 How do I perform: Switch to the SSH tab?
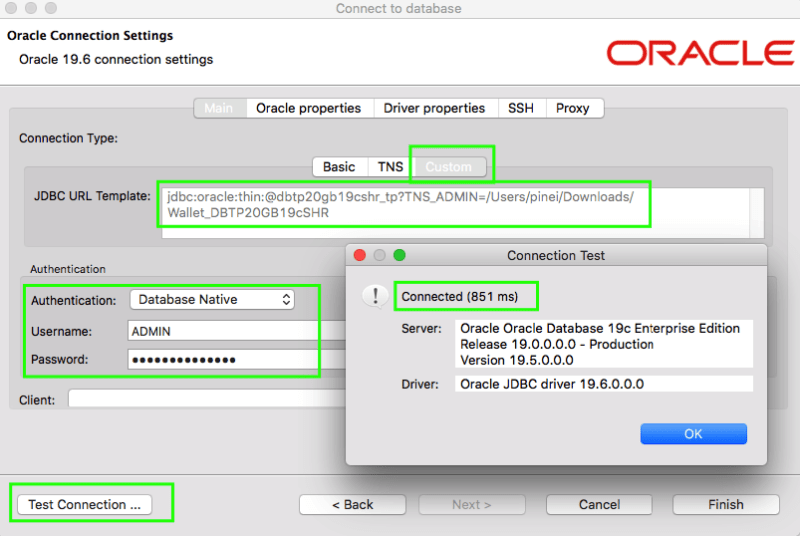[x=521, y=108]
